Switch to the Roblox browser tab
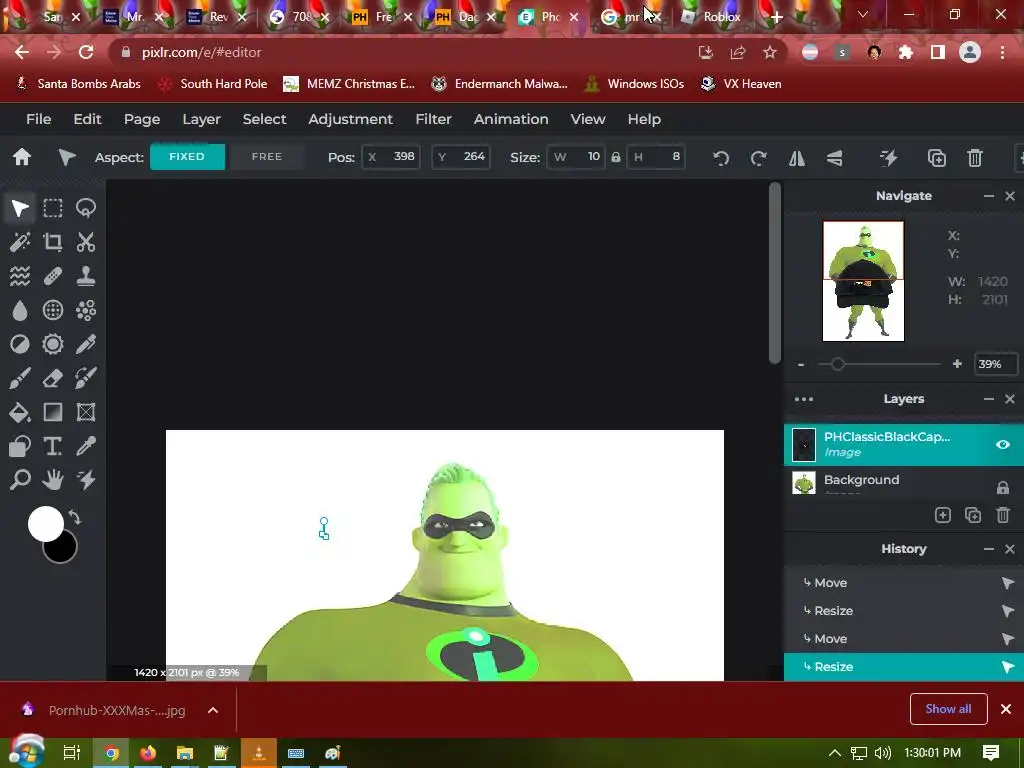This screenshot has height=768, width=1024. point(711,16)
